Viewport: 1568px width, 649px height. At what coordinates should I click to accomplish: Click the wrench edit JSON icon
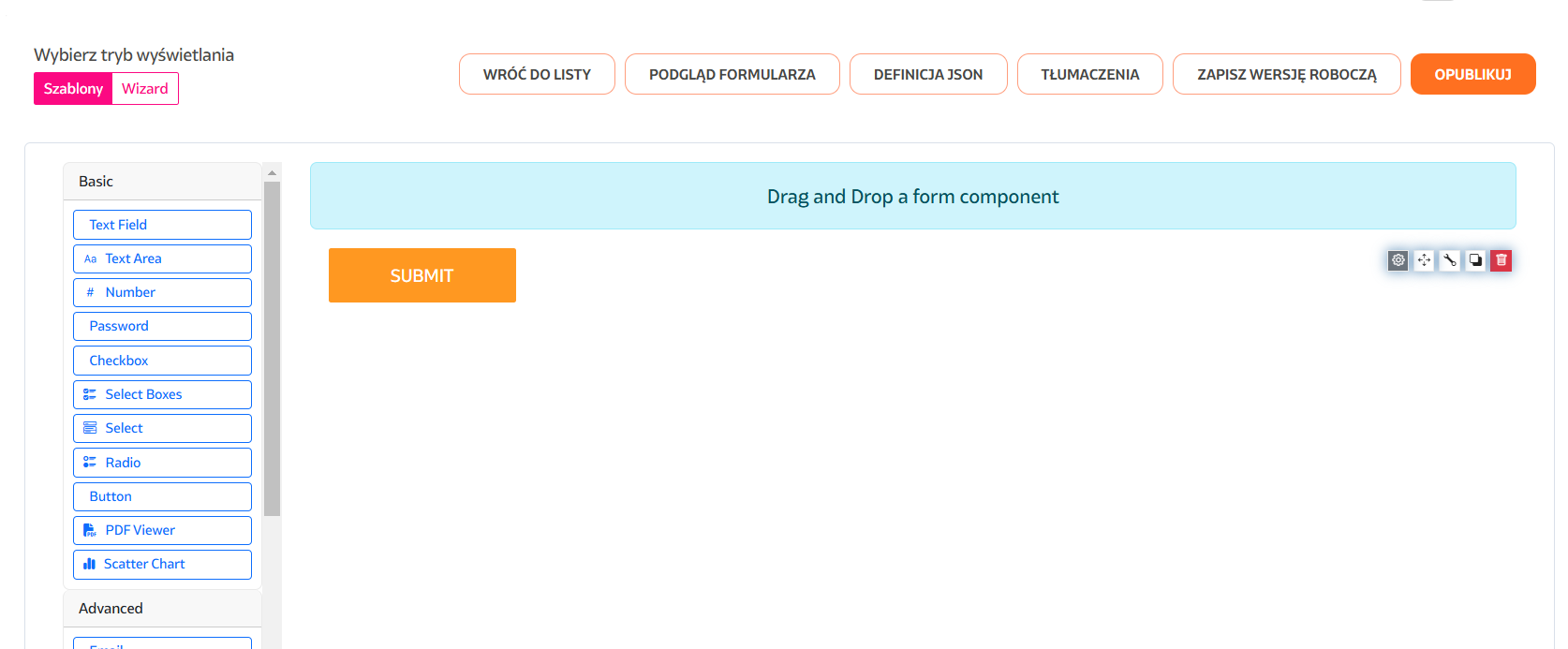click(x=1450, y=260)
